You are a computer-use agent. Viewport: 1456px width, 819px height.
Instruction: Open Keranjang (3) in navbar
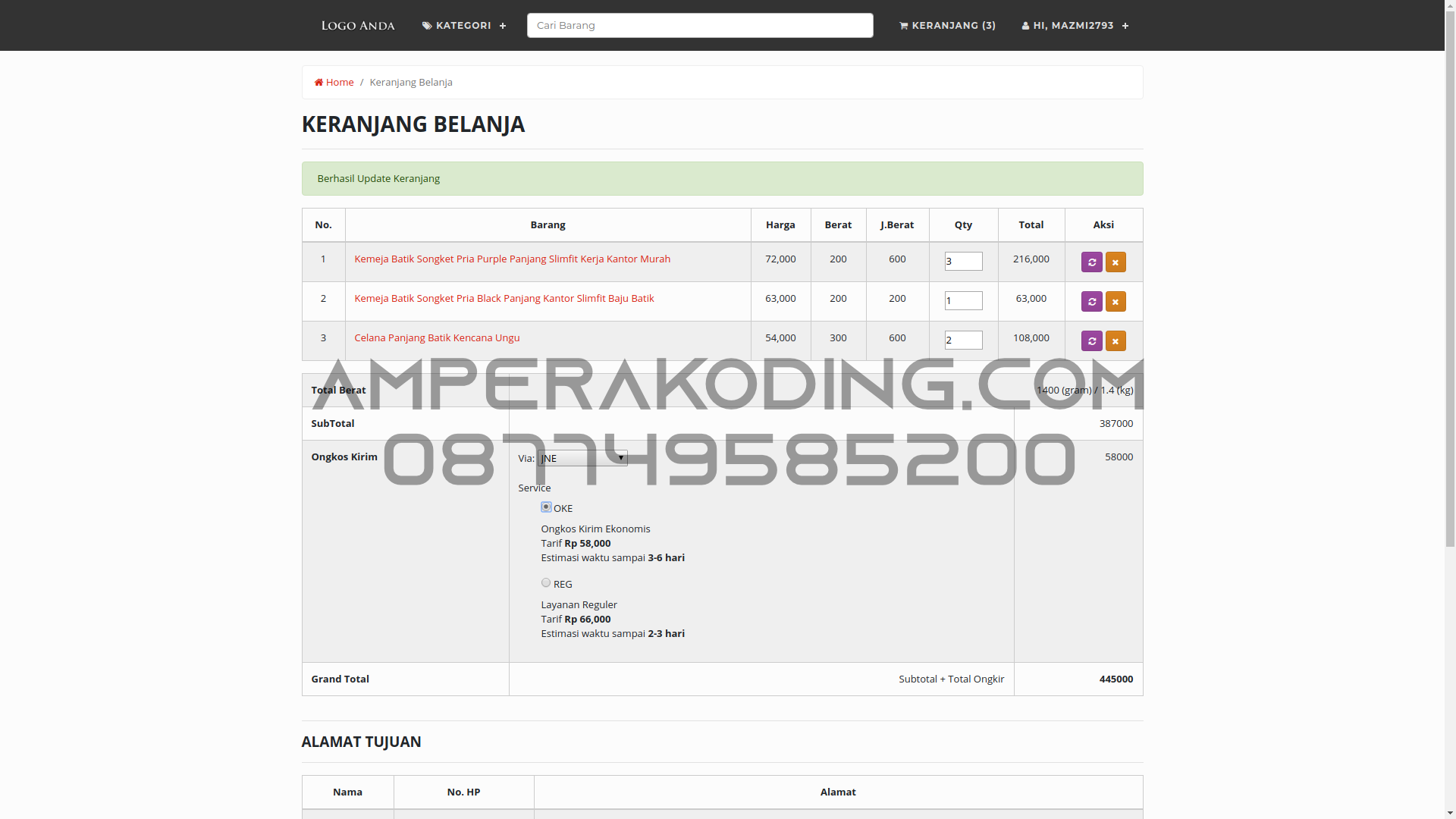(x=947, y=26)
